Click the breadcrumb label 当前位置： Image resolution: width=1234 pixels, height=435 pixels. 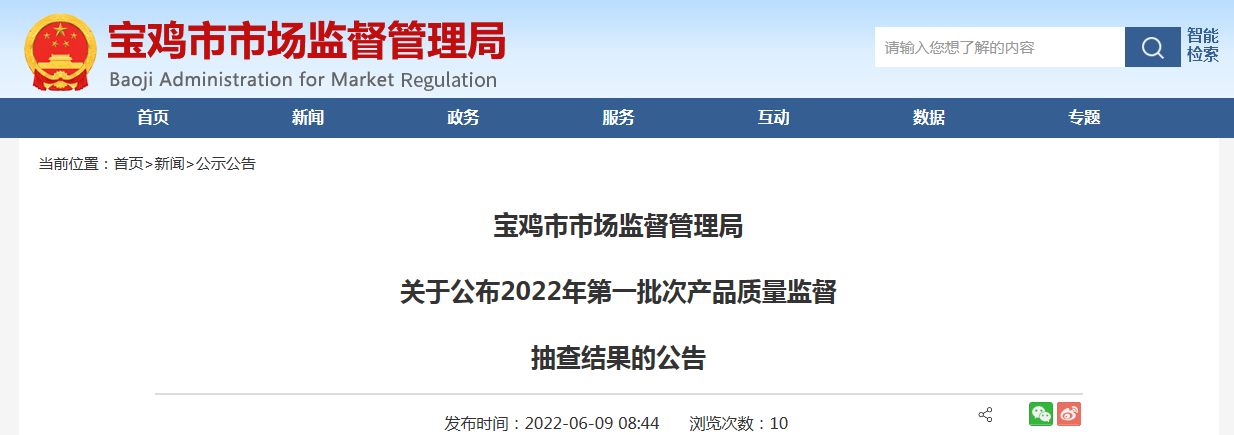76,164
